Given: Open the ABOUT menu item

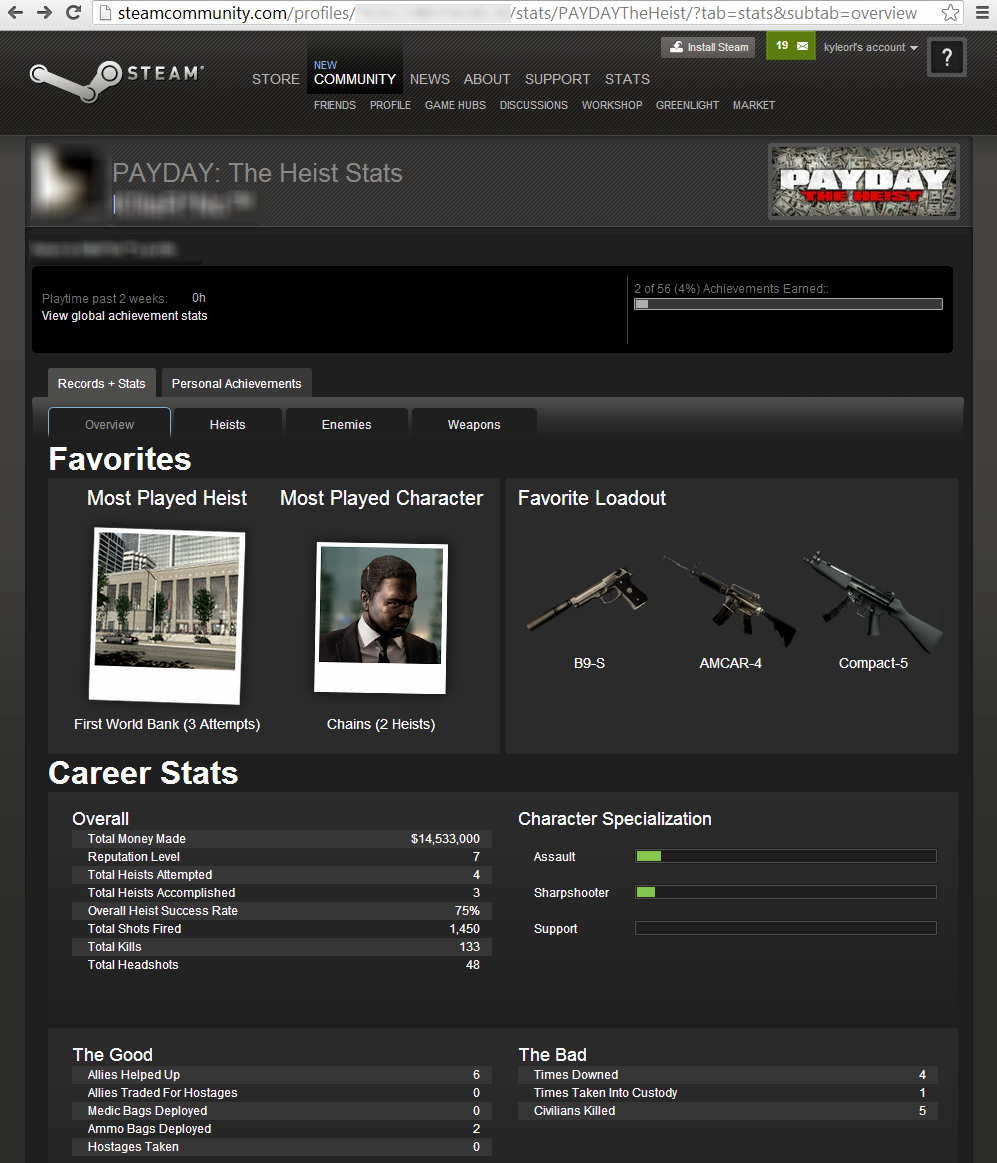Looking at the screenshot, I should click(x=487, y=79).
